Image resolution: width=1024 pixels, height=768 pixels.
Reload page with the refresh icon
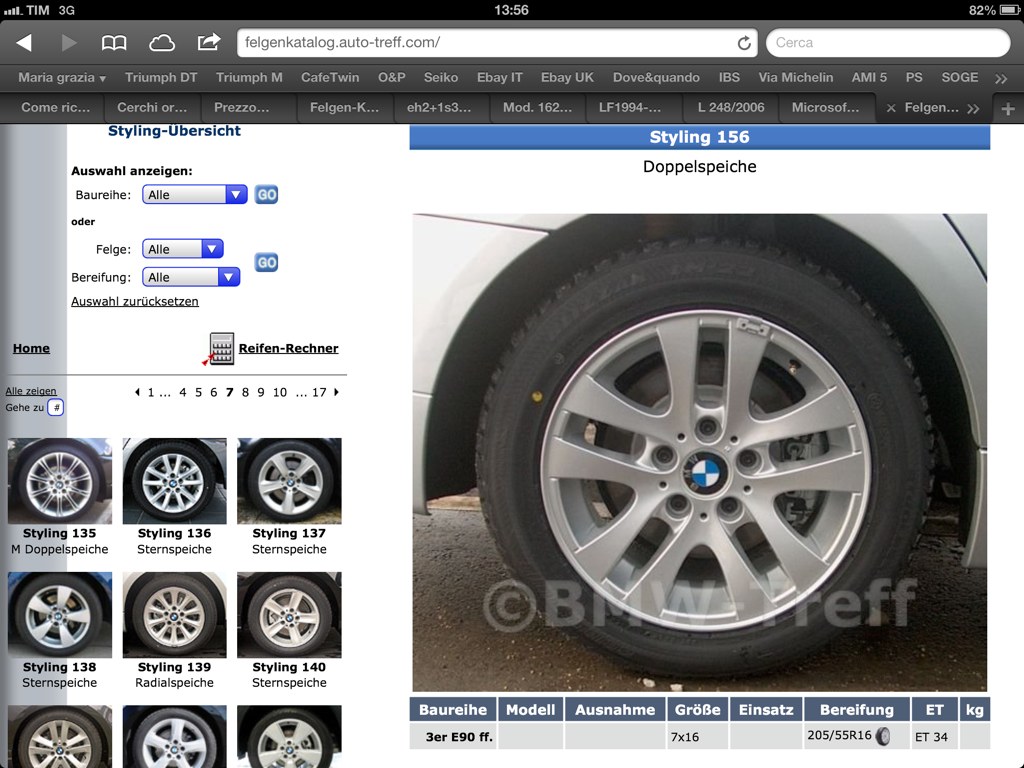coord(744,43)
